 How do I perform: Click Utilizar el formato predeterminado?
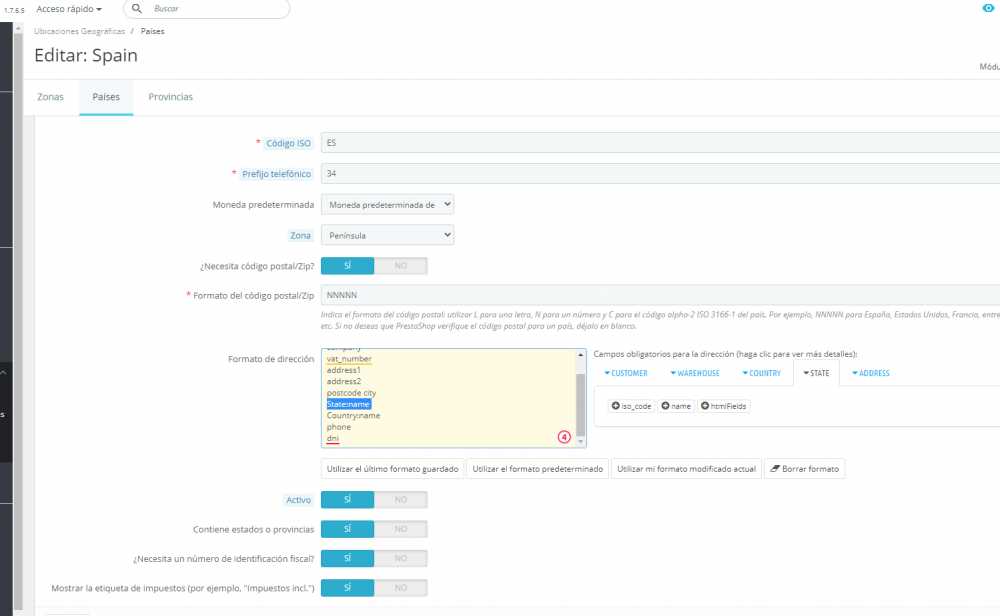pyautogui.click(x=537, y=468)
